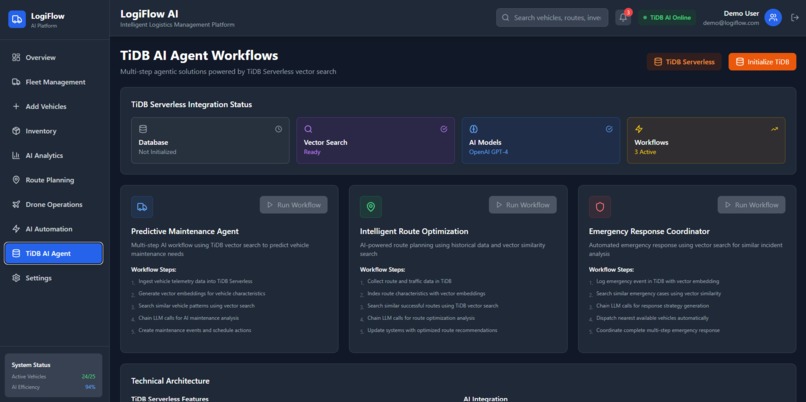Viewport: 806px width, 402px height.
Task: Click the AI Analytics bar chart icon
Action: [16, 156]
